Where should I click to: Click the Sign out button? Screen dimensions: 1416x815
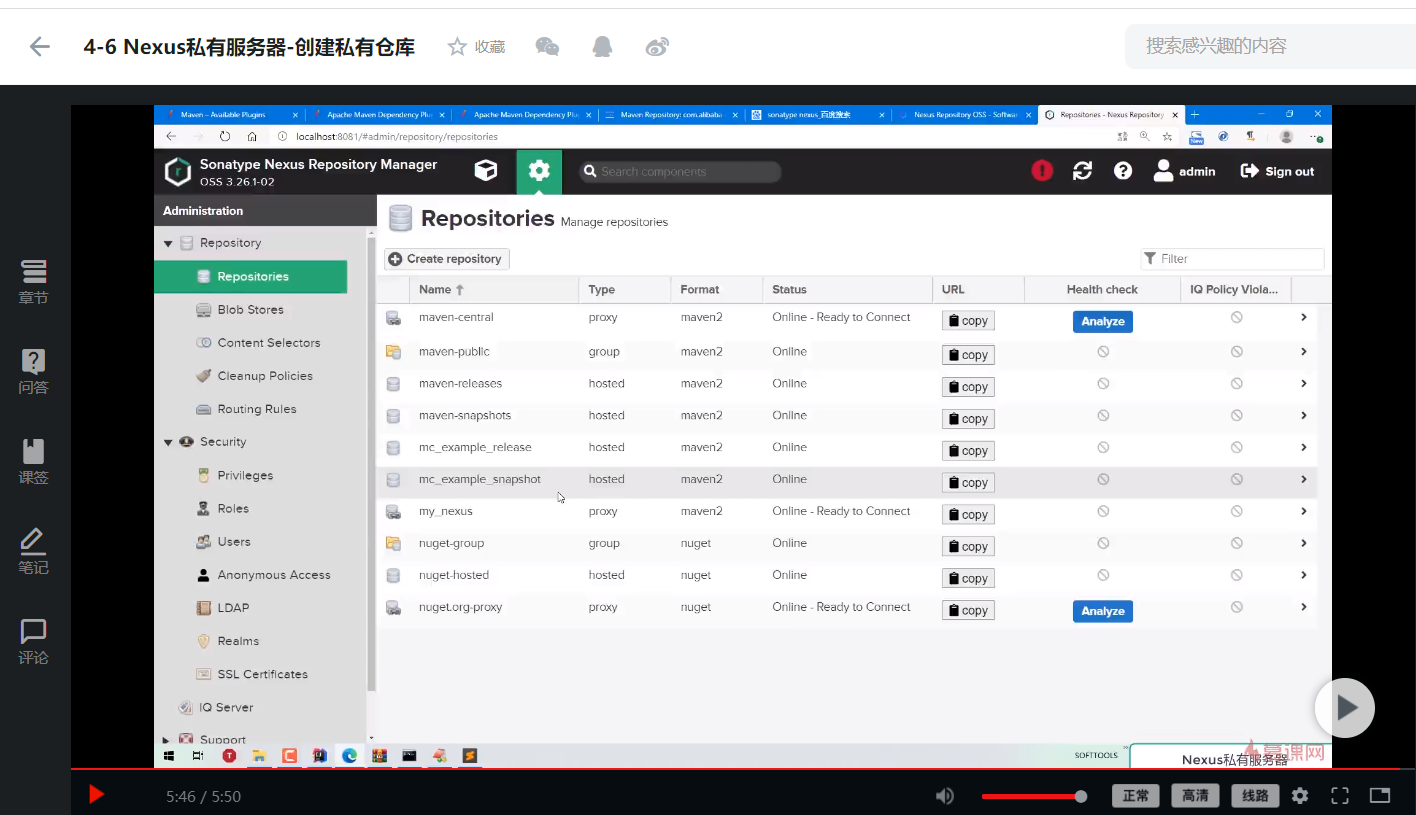(1278, 171)
